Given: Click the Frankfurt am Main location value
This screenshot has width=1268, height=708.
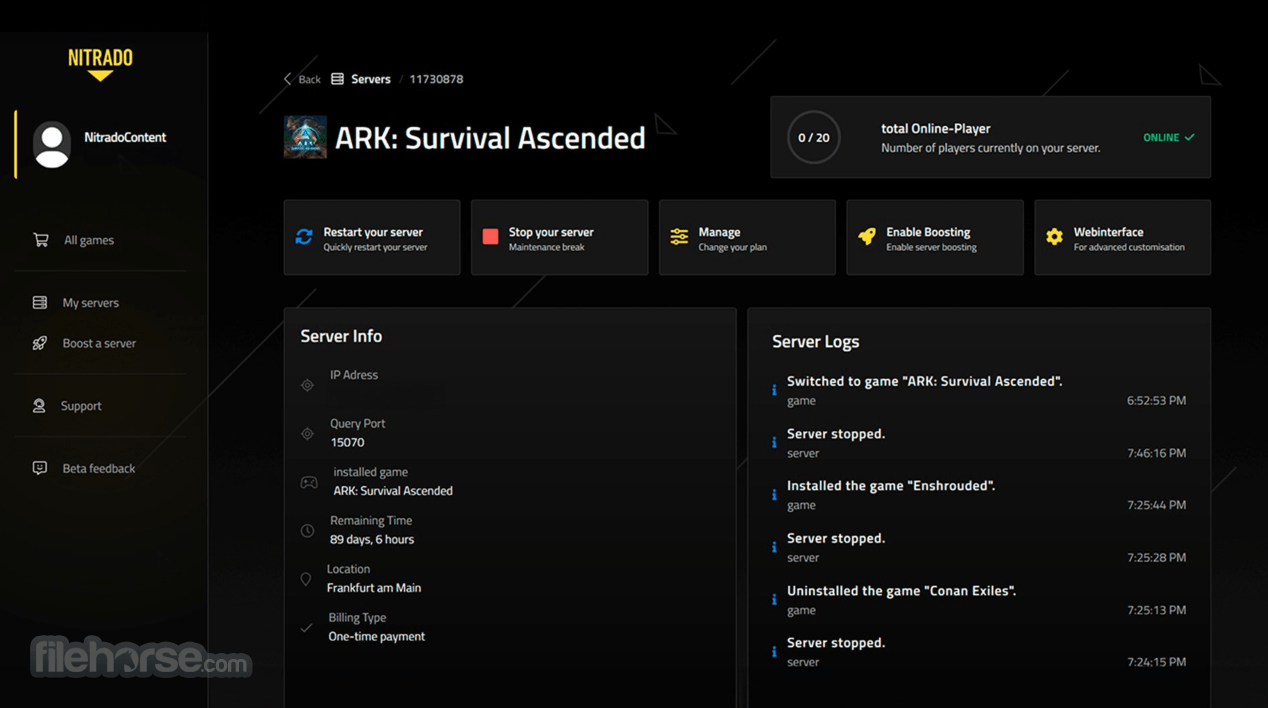Looking at the screenshot, I should pyautogui.click(x=374, y=588).
